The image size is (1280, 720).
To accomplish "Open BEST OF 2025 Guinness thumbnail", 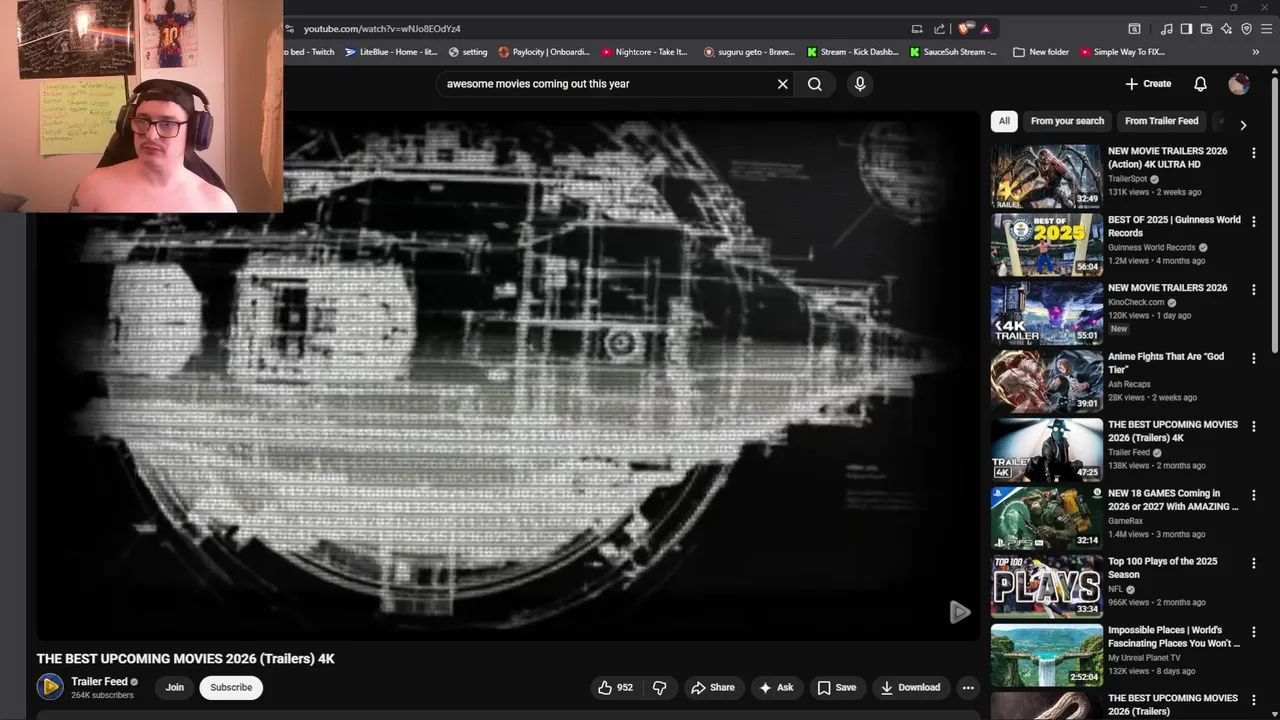I will (1047, 244).
